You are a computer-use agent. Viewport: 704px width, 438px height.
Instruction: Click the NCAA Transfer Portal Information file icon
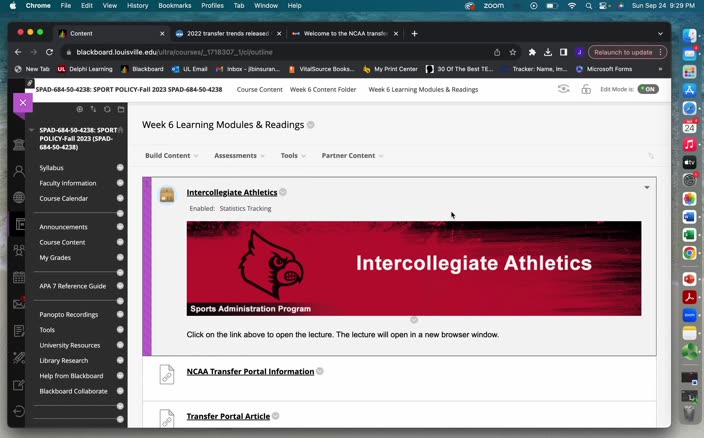(167, 373)
